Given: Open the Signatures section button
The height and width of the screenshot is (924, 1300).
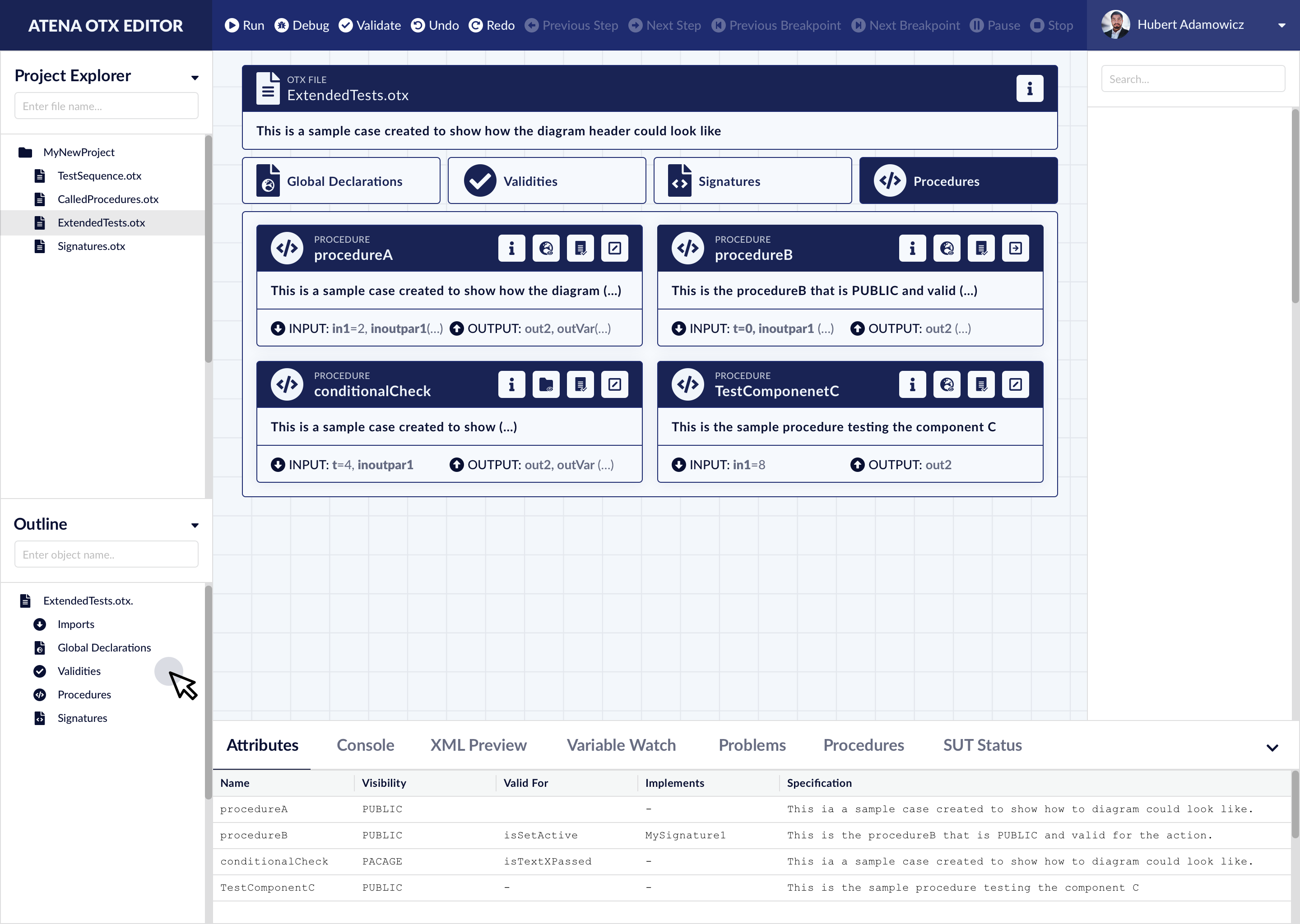Looking at the screenshot, I should [x=752, y=181].
